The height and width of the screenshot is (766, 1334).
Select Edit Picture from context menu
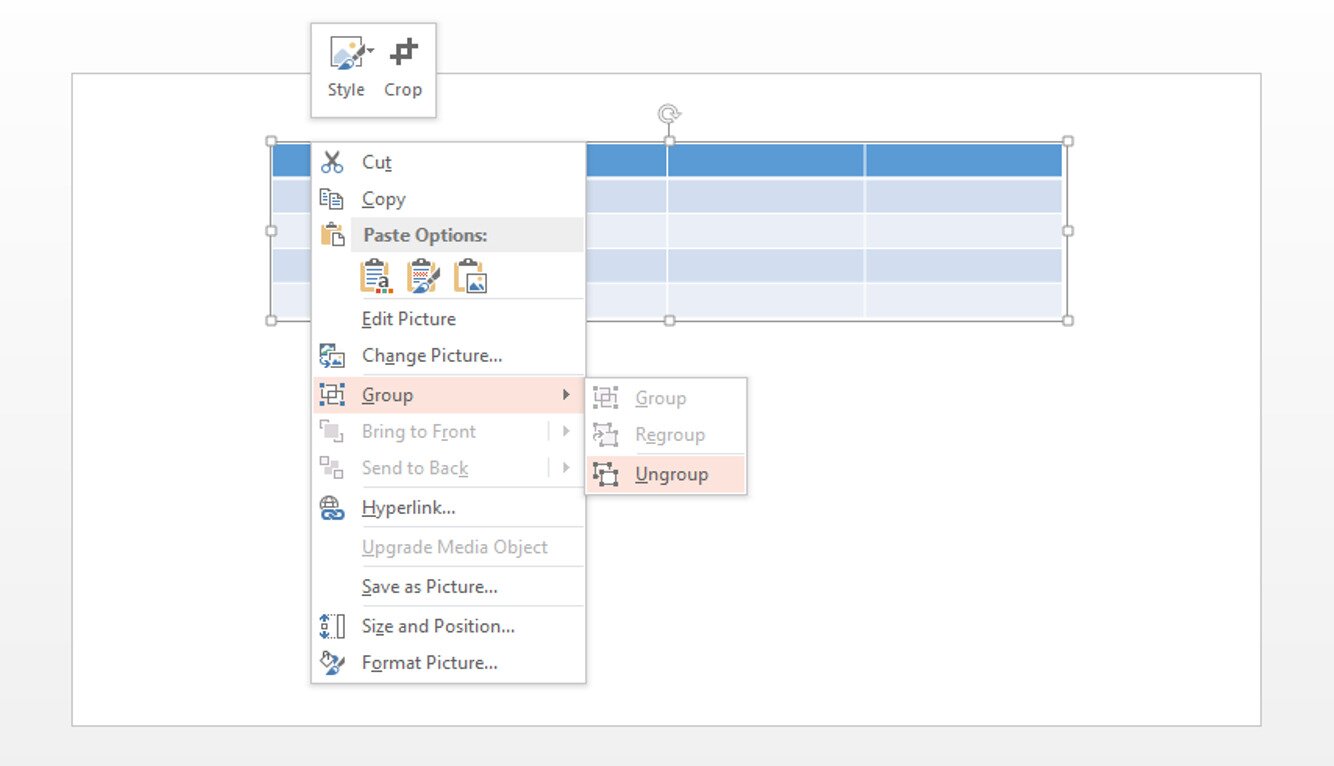click(x=408, y=319)
